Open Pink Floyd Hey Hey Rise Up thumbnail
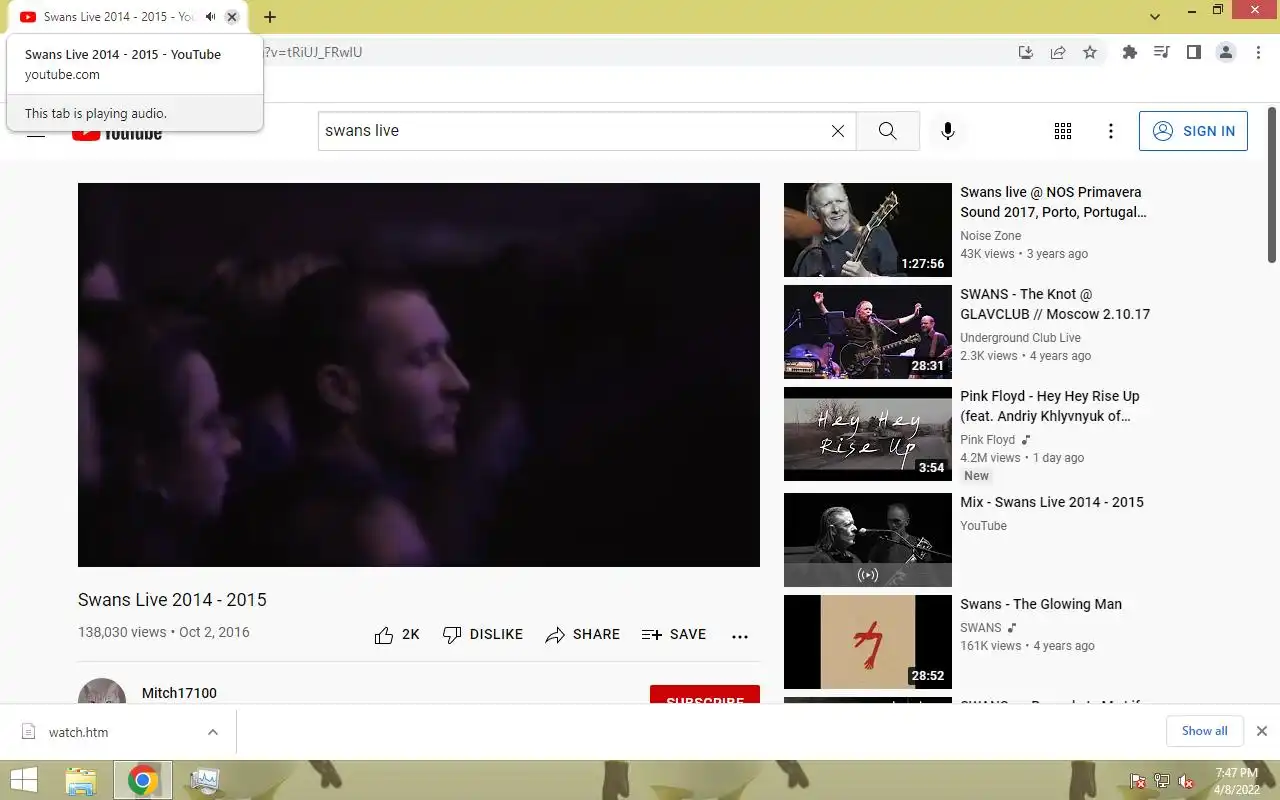Image resolution: width=1280 pixels, height=800 pixels. pos(868,434)
